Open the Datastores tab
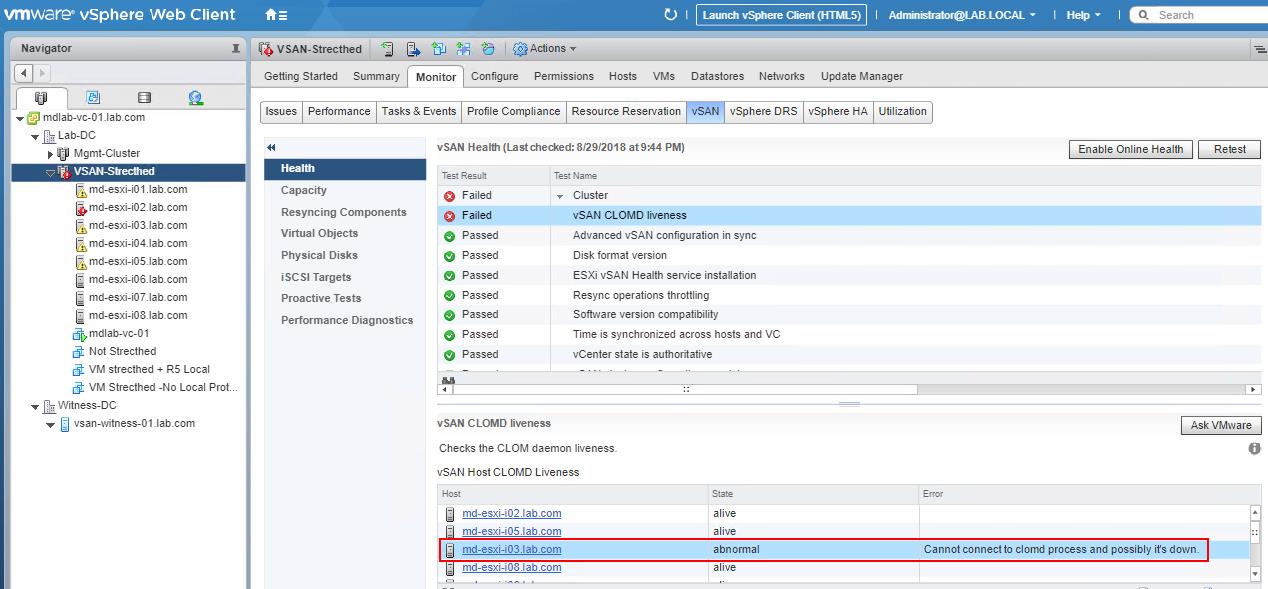Viewport: 1268px width, 589px height. point(717,76)
